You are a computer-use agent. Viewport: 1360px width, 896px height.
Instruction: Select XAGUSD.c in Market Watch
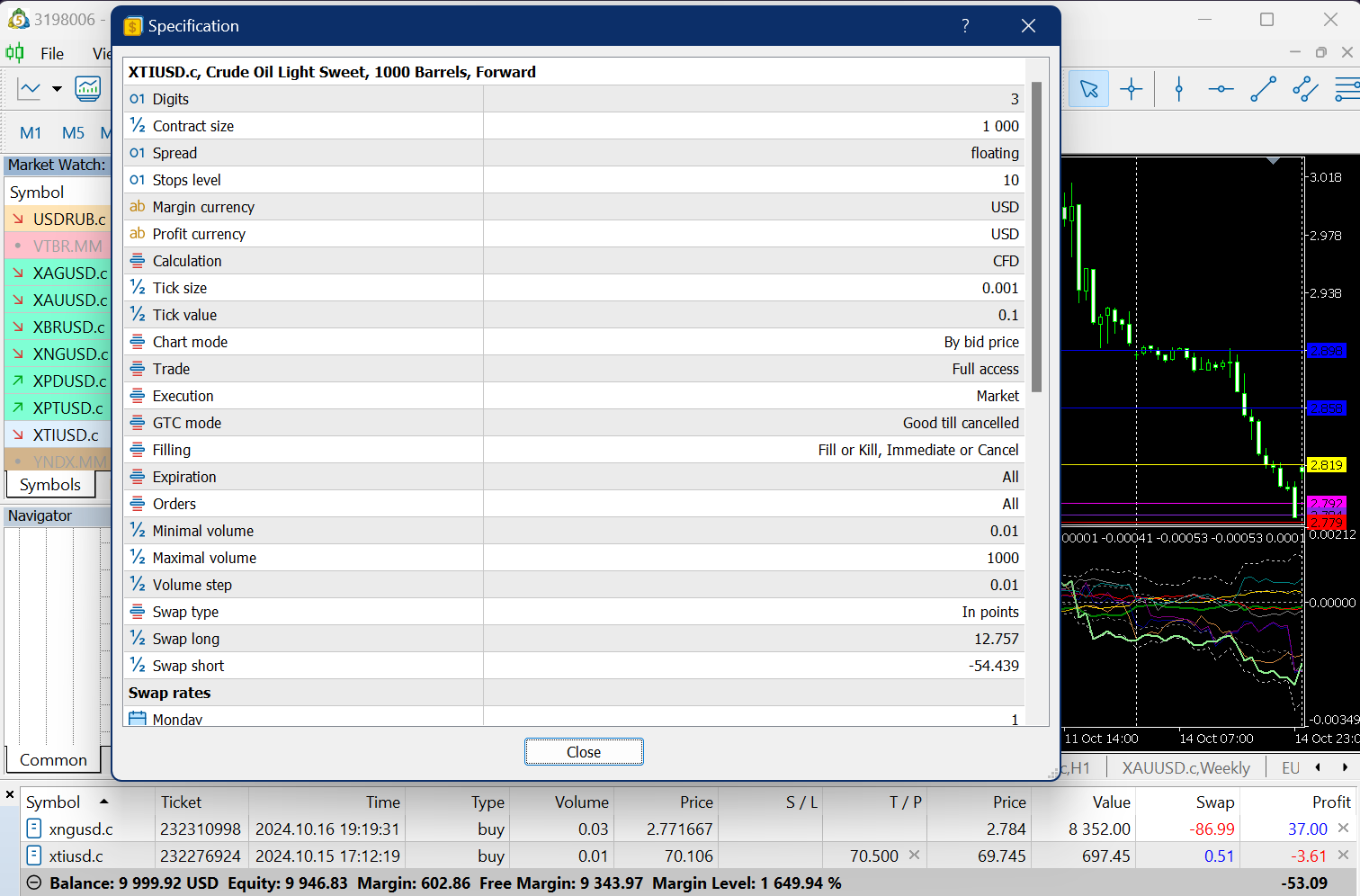pyautogui.click(x=58, y=273)
